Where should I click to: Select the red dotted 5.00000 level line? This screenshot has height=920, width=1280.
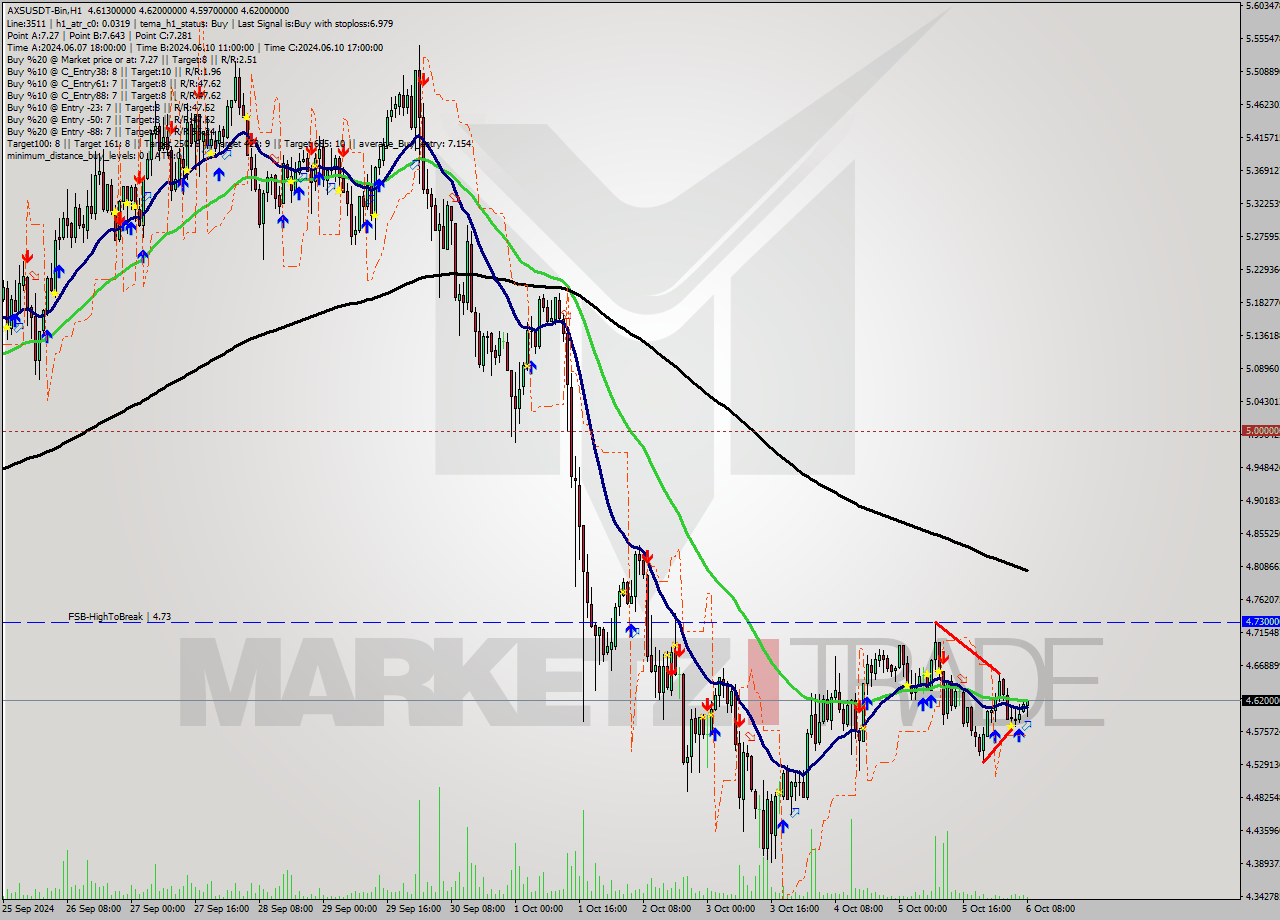coord(620,431)
